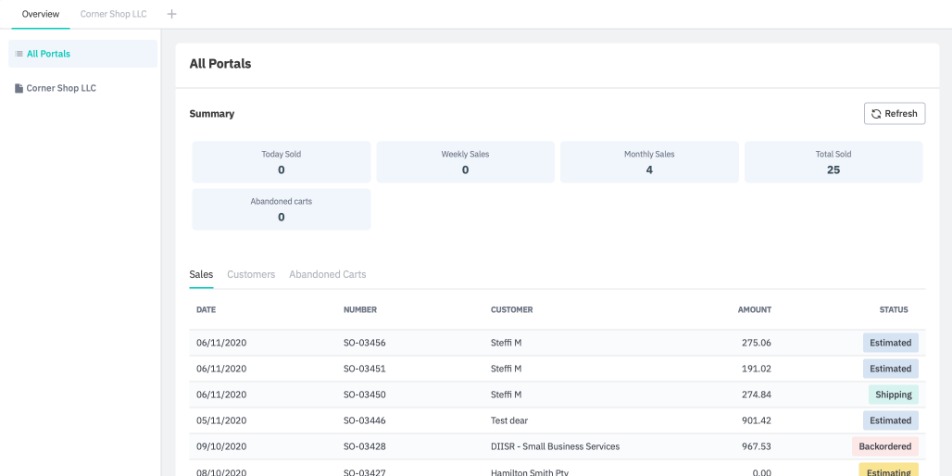Click the Abandoned carts summary card
This screenshot has height=476, width=952.
(281, 209)
